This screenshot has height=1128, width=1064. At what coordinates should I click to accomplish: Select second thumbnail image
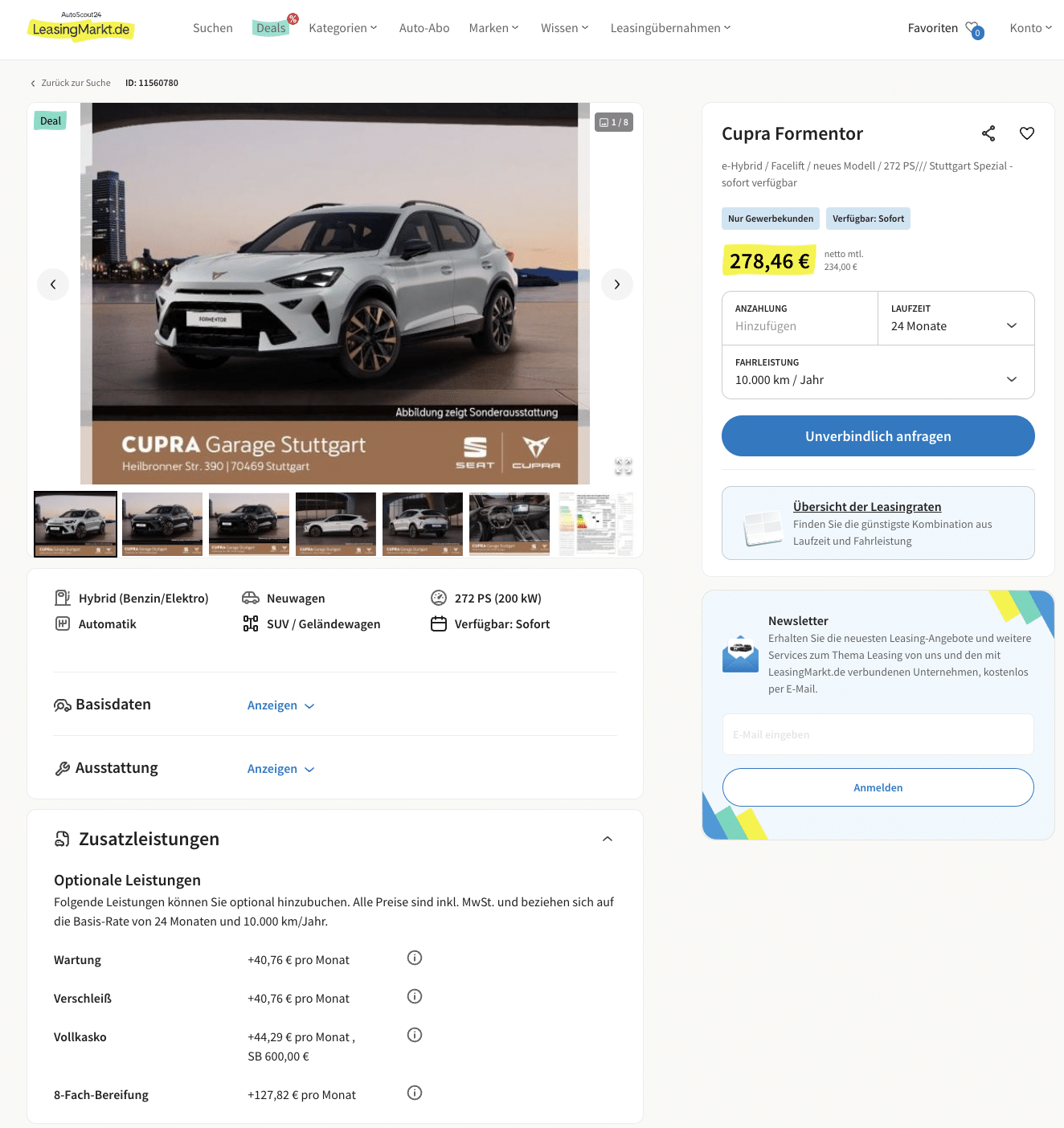tap(162, 524)
